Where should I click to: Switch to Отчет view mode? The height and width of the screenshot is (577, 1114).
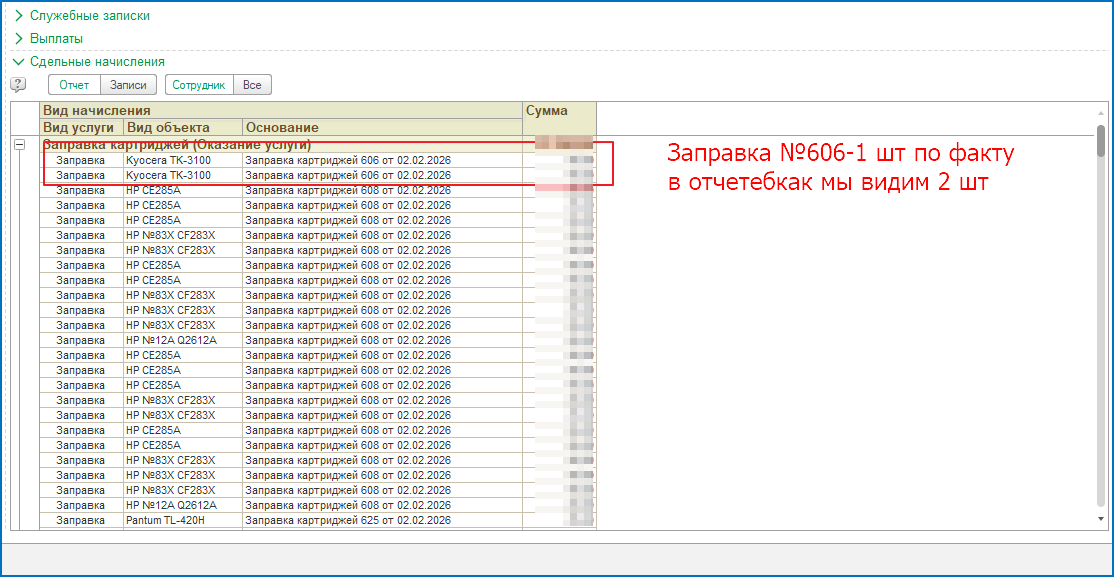pyautogui.click(x=74, y=85)
